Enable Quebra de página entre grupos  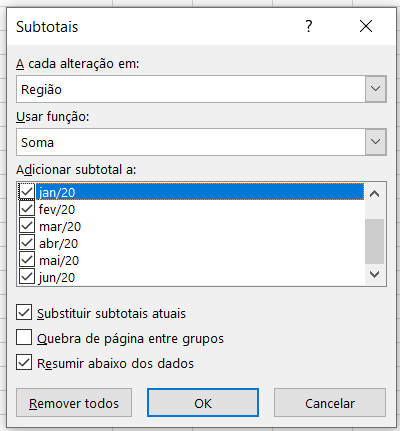pos(24,337)
